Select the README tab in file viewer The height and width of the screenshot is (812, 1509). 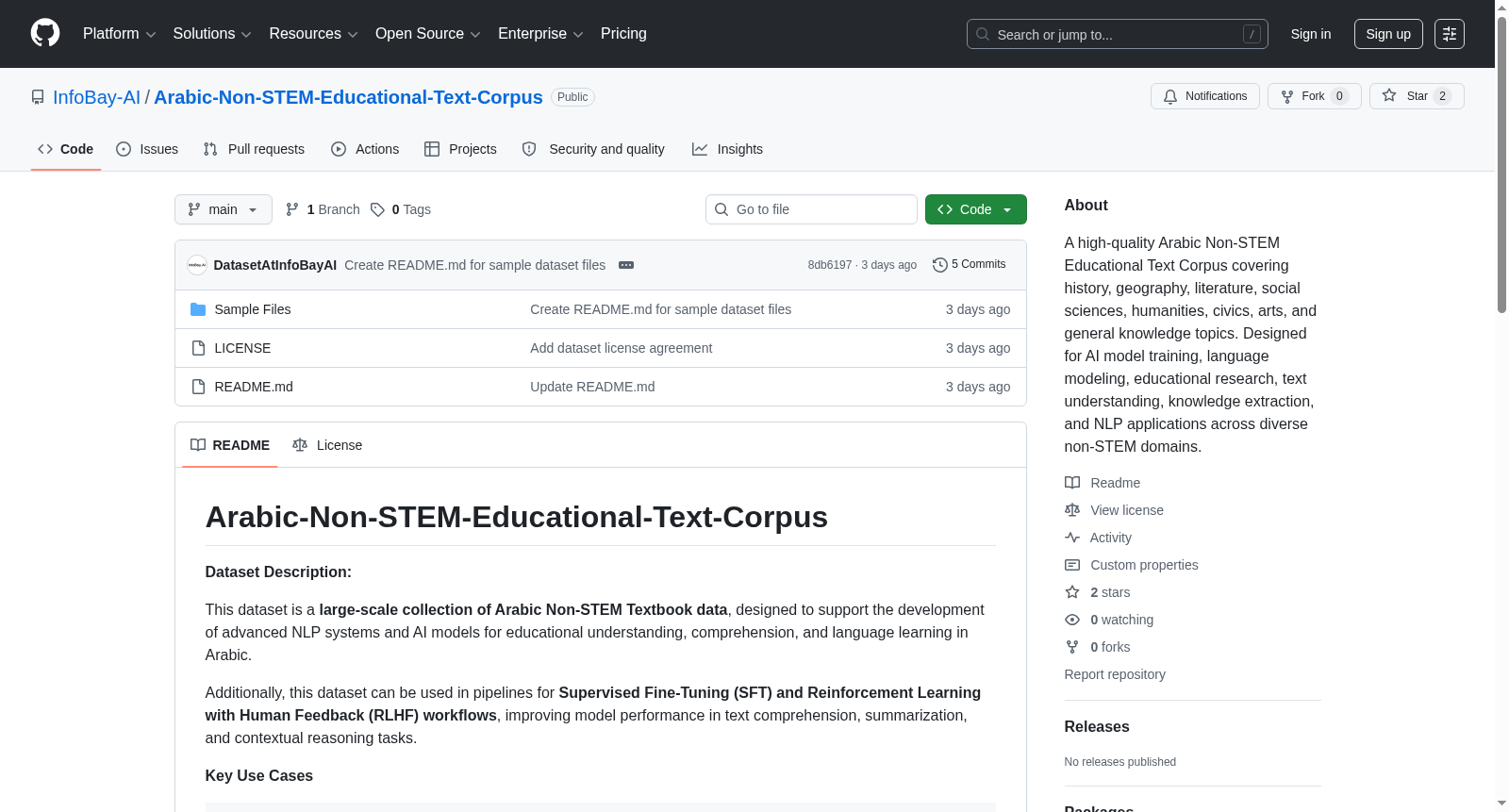229,445
